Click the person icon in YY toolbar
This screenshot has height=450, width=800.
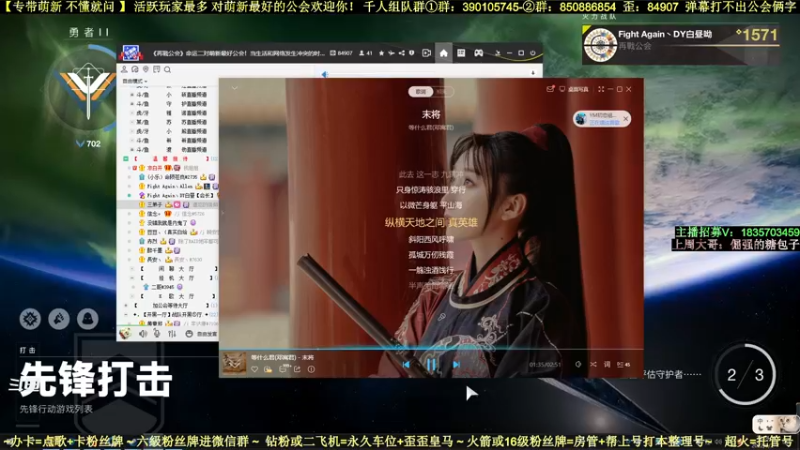[124, 69]
